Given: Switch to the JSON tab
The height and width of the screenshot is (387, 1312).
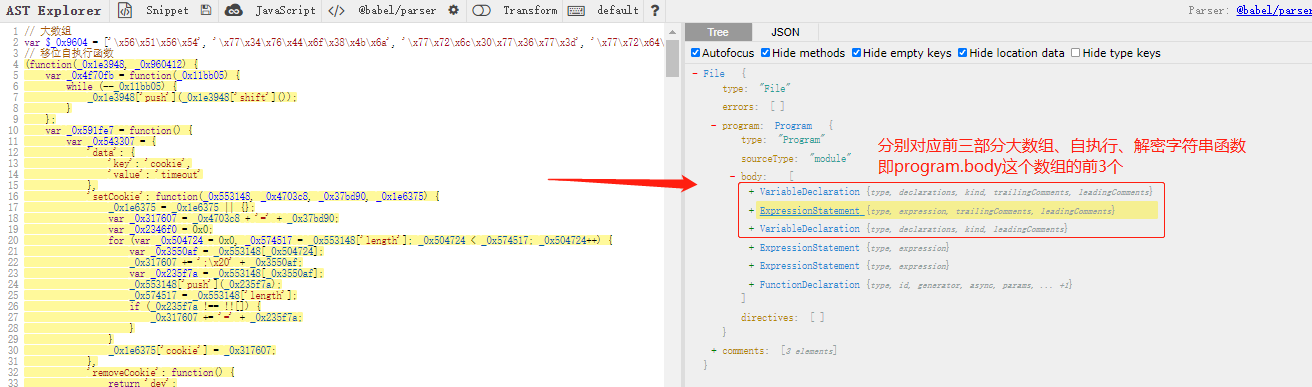Looking at the screenshot, I should [x=785, y=33].
